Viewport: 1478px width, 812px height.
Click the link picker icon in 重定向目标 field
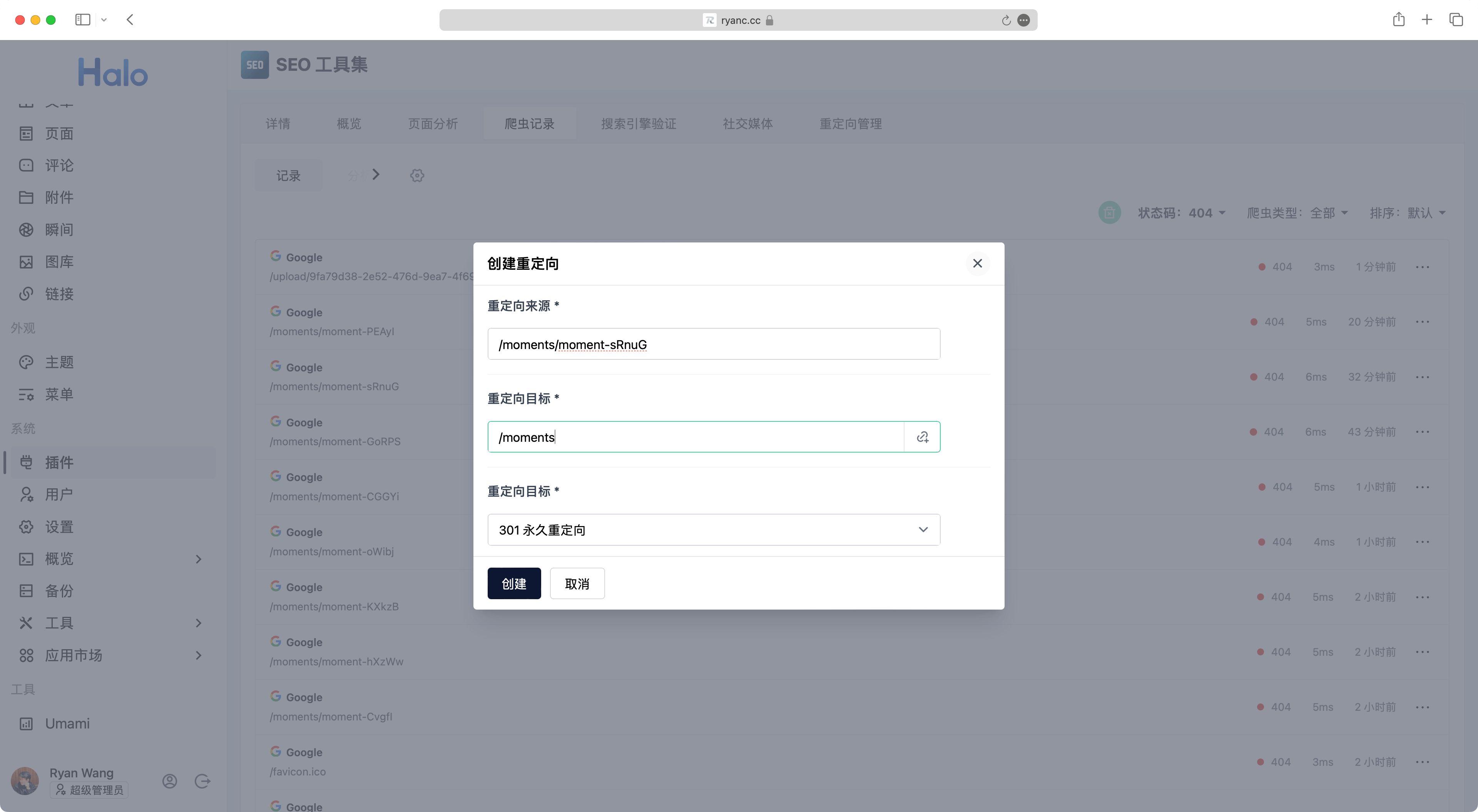(x=922, y=437)
